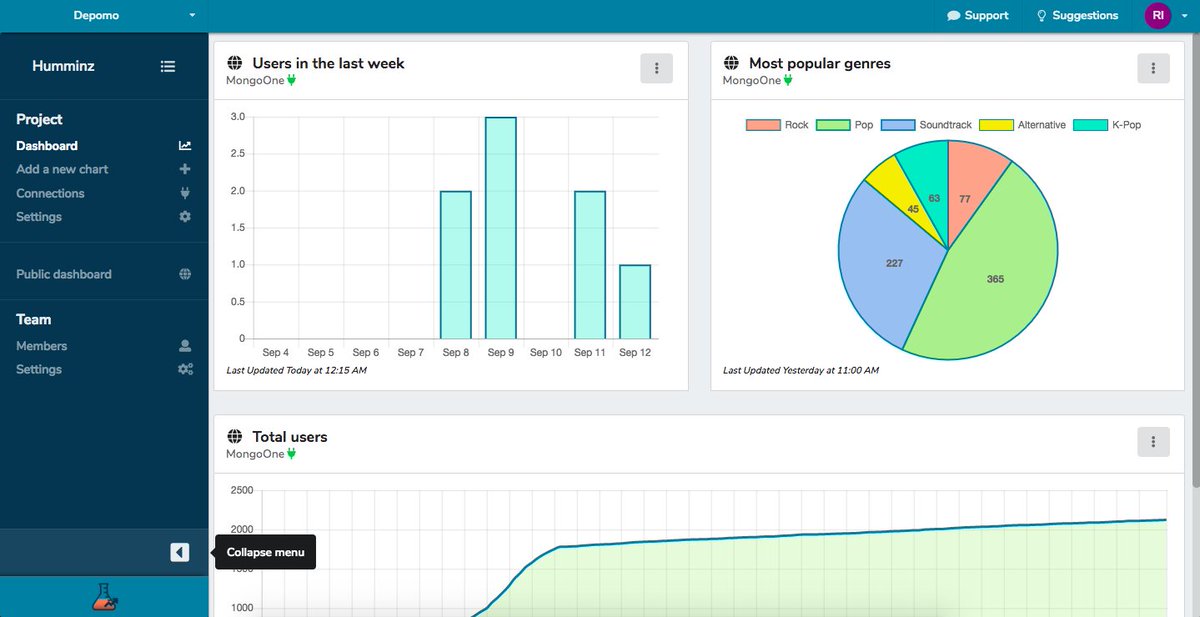Screen dimensions: 1200x617
Task: Open the Public dashboard item
Action: (x=64, y=274)
